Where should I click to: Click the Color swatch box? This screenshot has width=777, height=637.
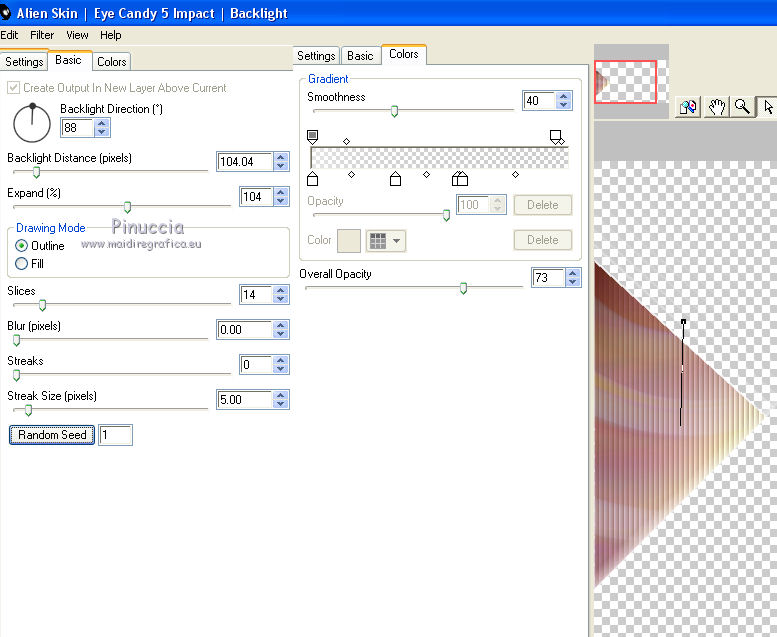pos(349,241)
